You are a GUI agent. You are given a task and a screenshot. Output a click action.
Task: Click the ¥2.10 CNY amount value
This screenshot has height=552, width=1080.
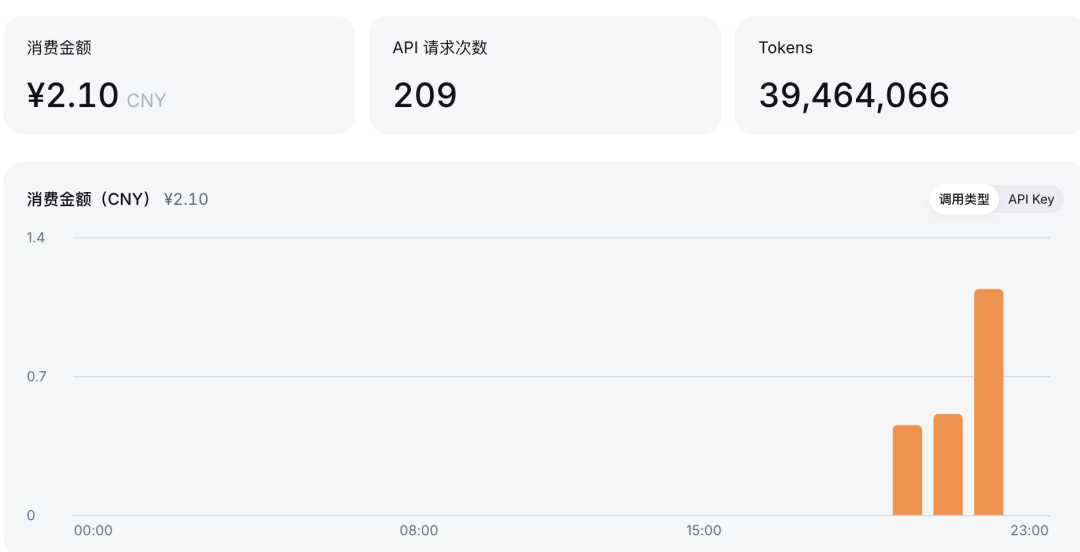[x=96, y=95]
